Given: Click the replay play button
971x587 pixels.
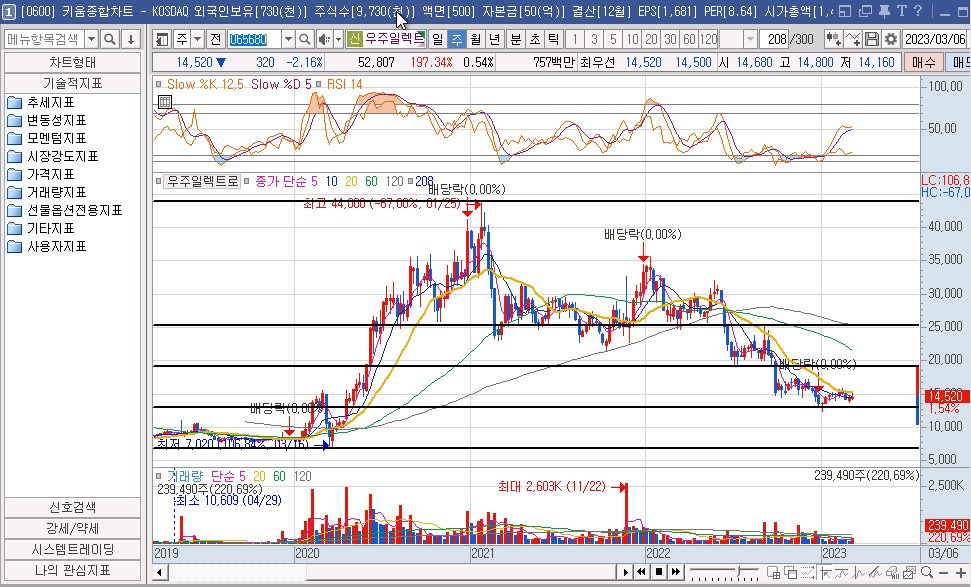Looking at the screenshot, I should pyautogui.click(x=625, y=572).
